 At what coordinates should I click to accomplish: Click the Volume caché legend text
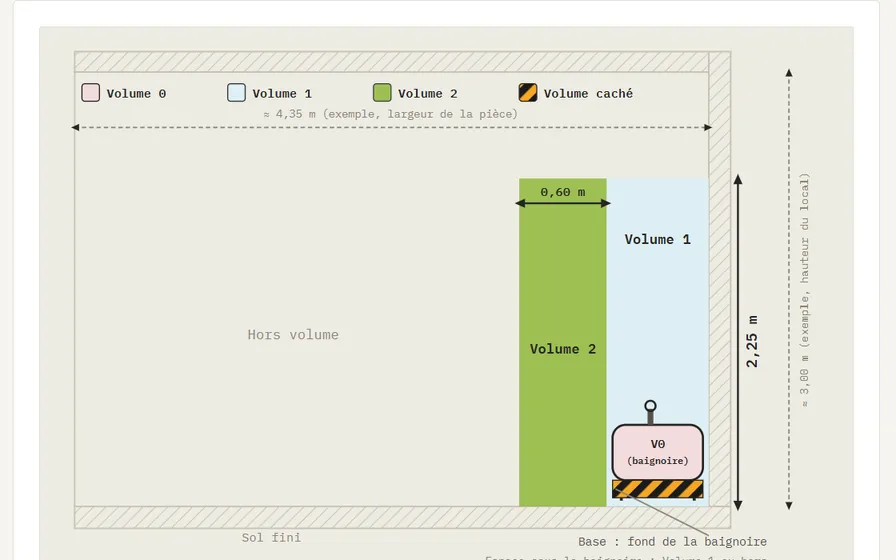(588, 93)
